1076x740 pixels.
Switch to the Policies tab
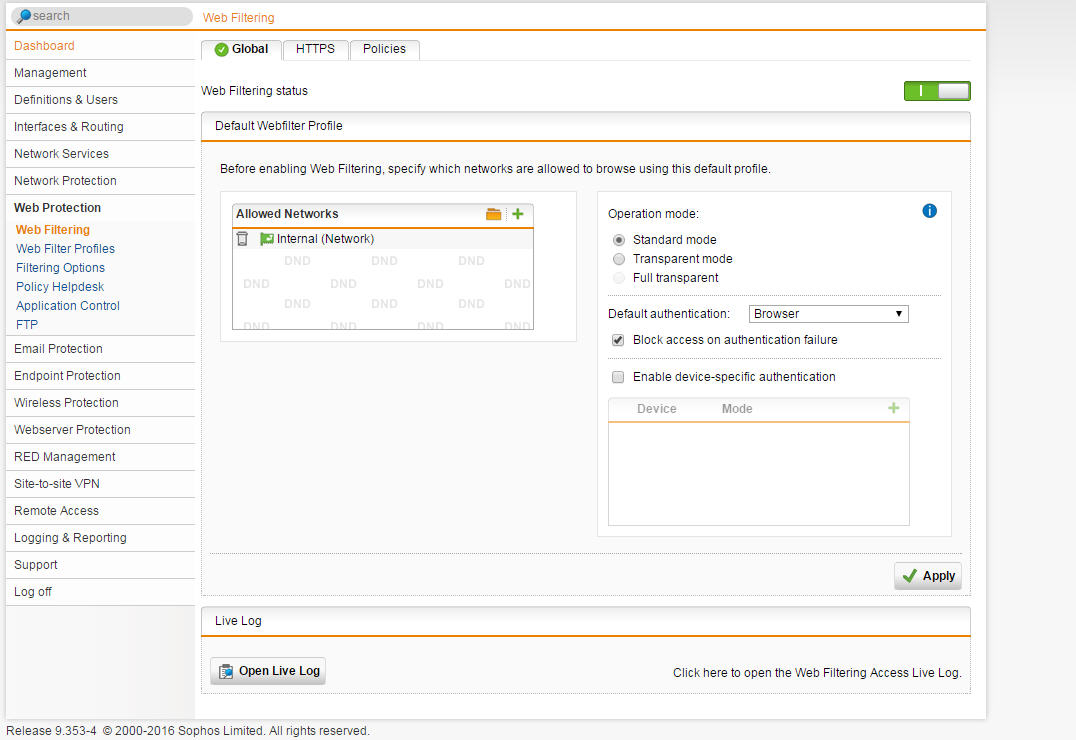[384, 49]
